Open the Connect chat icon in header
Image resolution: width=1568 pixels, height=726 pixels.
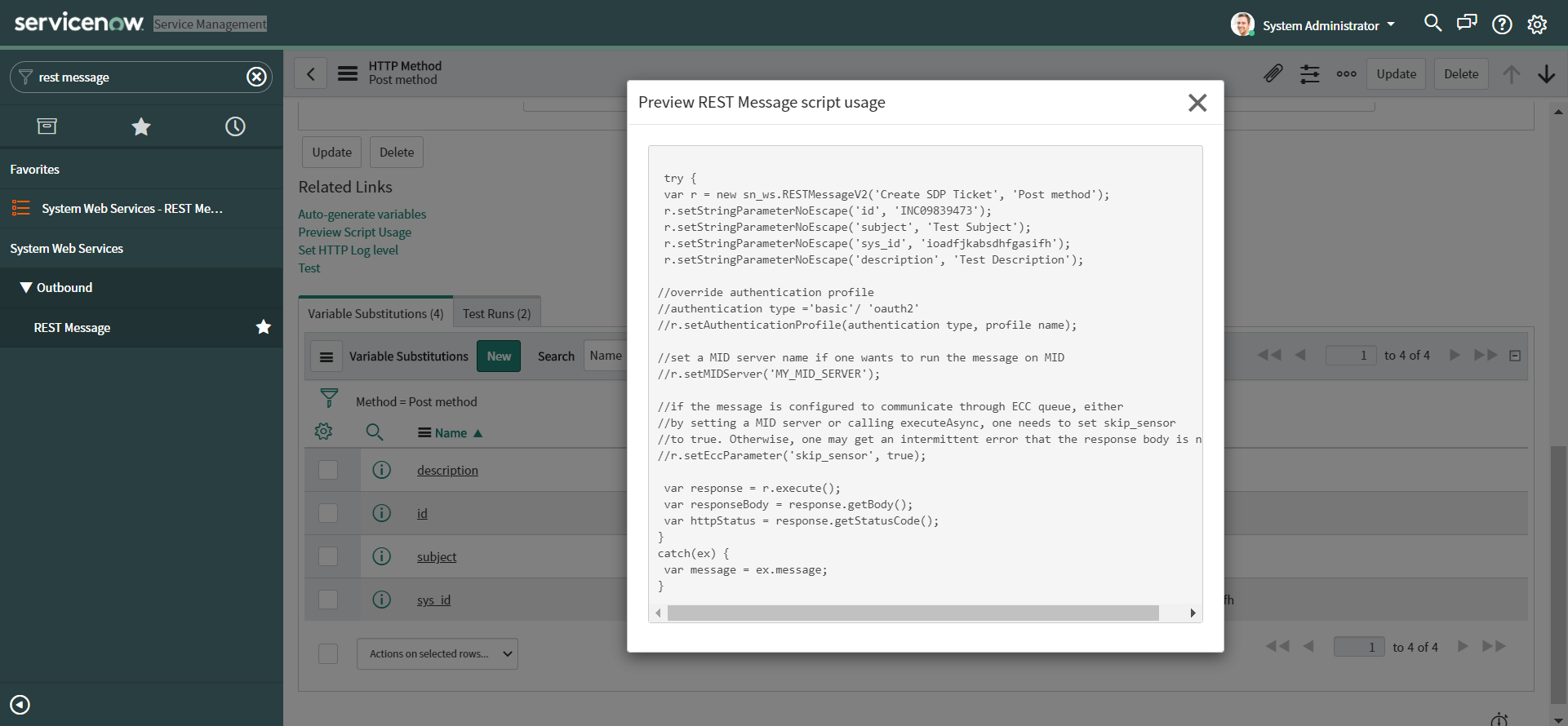tap(1467, 23)
